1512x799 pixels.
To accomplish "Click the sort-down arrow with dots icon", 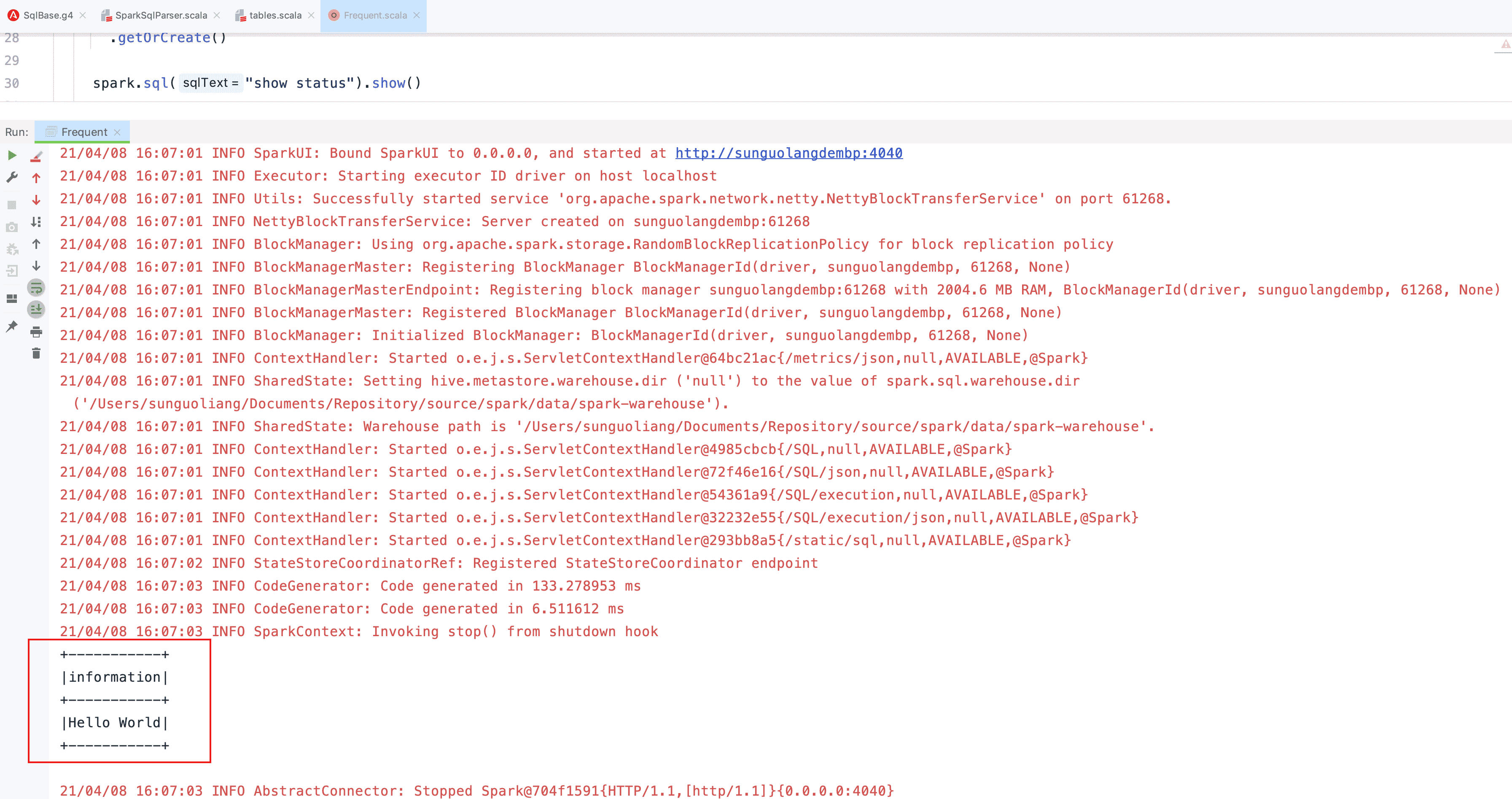I will (36, 222).
